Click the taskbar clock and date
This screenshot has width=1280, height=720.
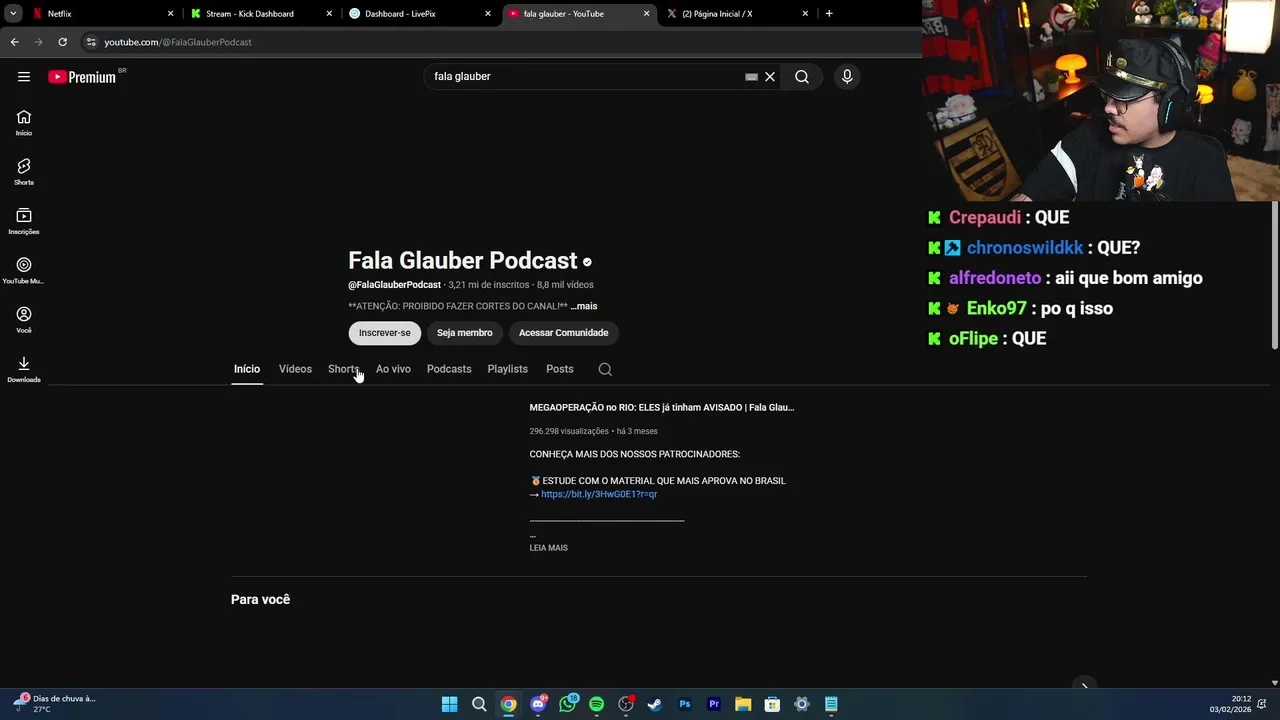(x=1230, y=704)
